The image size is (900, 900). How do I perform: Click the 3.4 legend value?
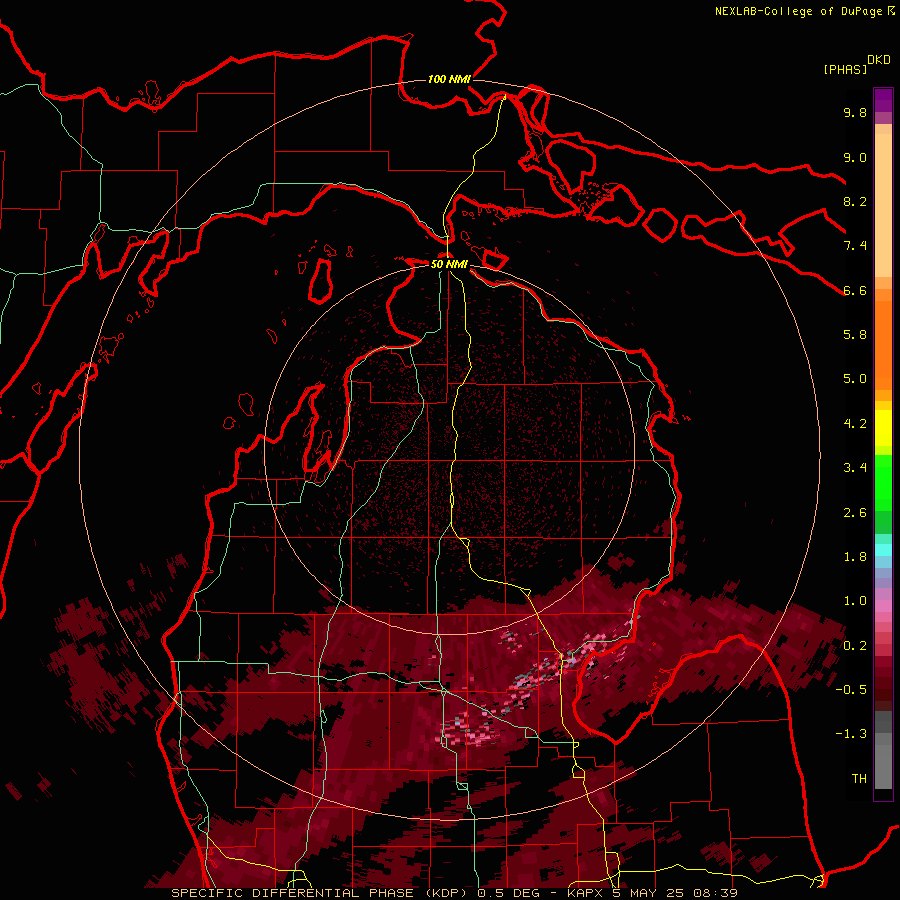coord(855,468)
